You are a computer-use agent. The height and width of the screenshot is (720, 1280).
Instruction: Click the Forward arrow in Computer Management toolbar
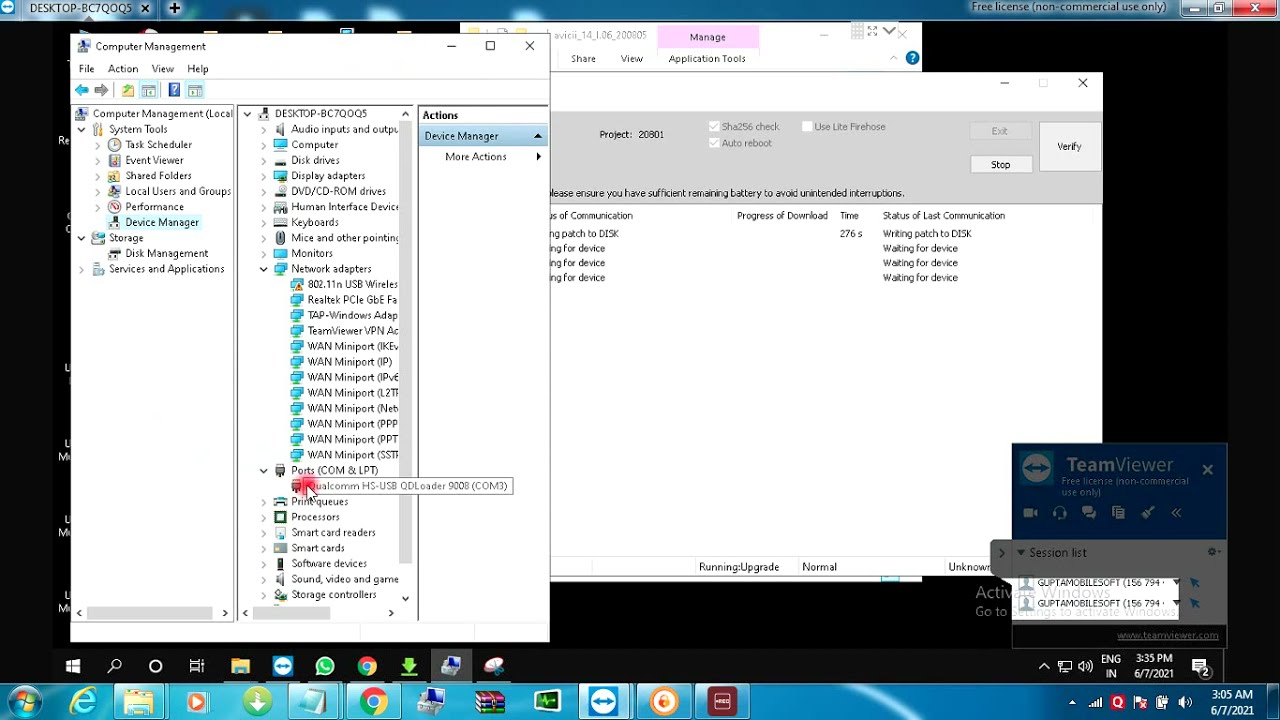[x=101, y=90]
